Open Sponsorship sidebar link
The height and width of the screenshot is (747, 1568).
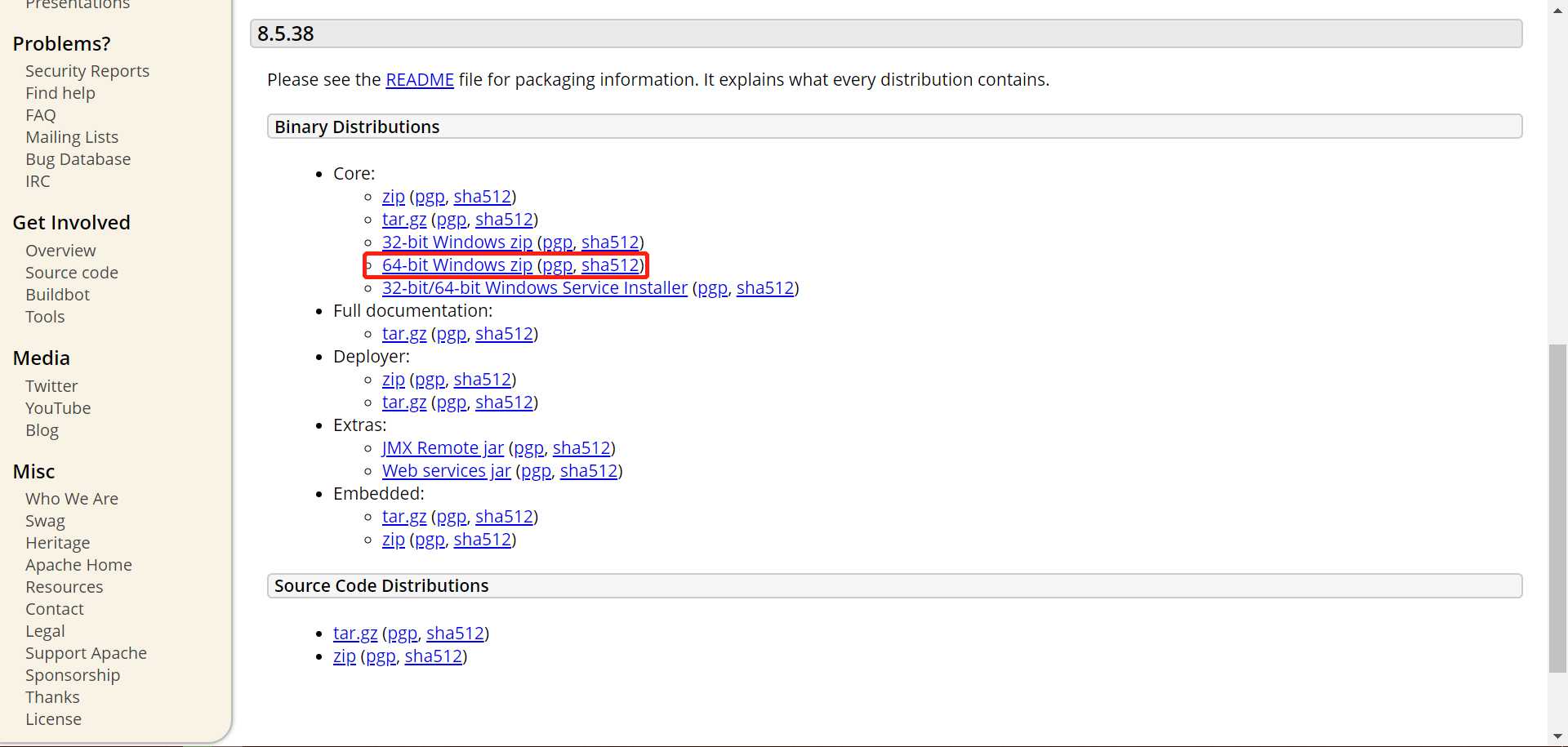click(x=73, y=675)
